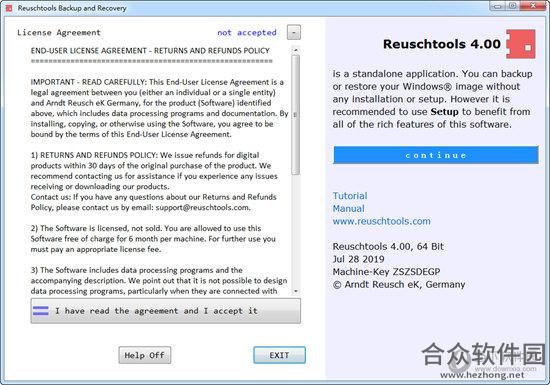The height and width of the screenshot is (385, 550).
Task: Click the 'IMPORTANT - READ CAREFULLY' paragraph
Action: [x=159, y=108]
